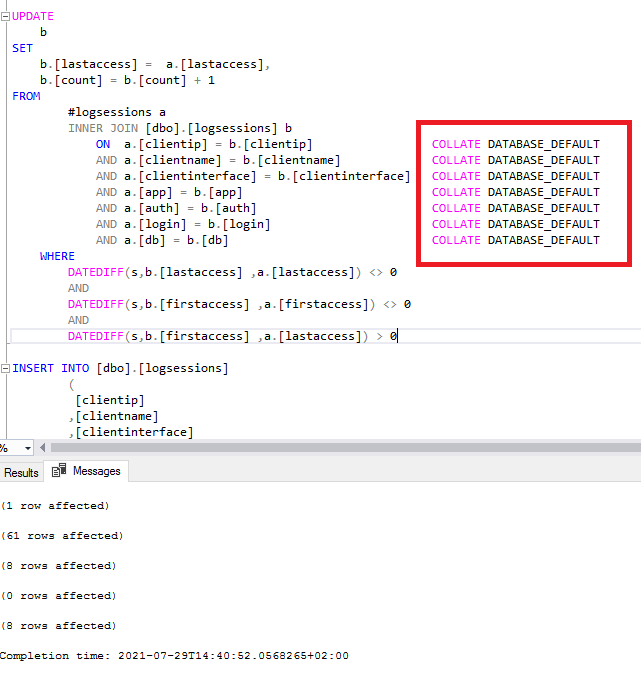Viewport: 641px width, 680px height.
Task: Click a.[login] = b.[login] condition
Action: pos(197,225)
